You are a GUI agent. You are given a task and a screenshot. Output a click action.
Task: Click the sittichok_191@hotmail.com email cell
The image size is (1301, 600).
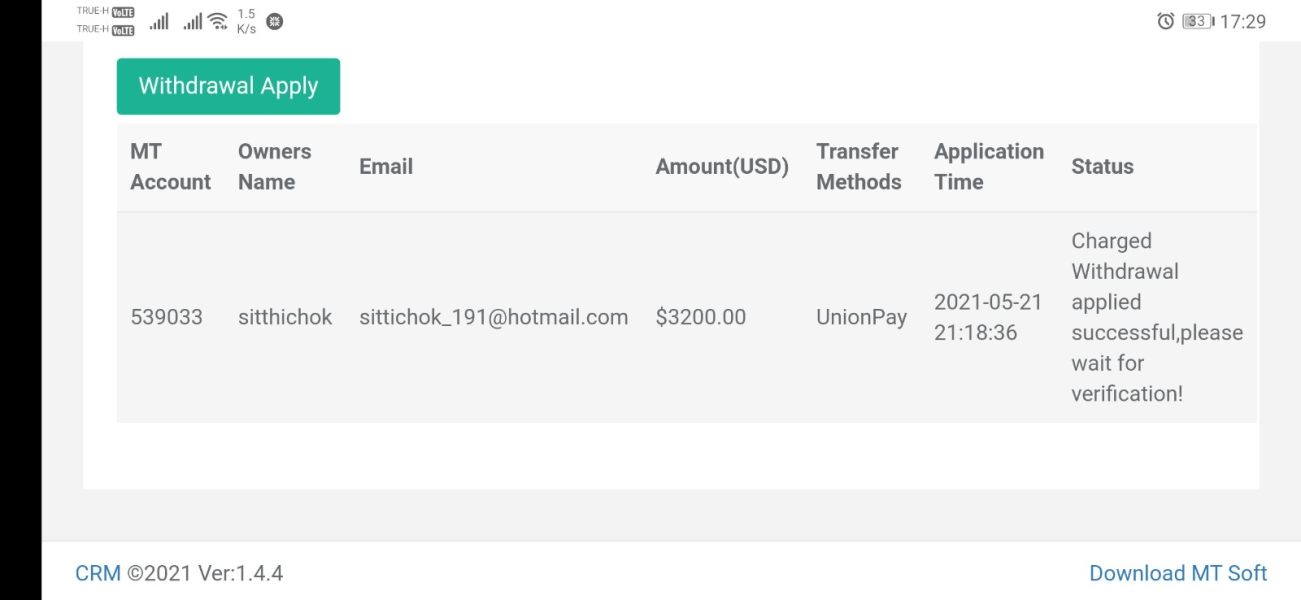(494, 318)
